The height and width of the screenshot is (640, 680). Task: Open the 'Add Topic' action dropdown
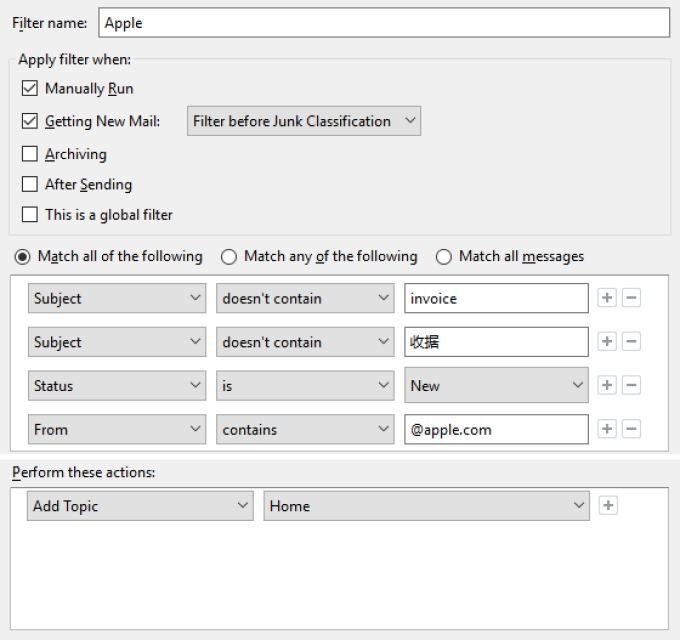pos(140,506)
